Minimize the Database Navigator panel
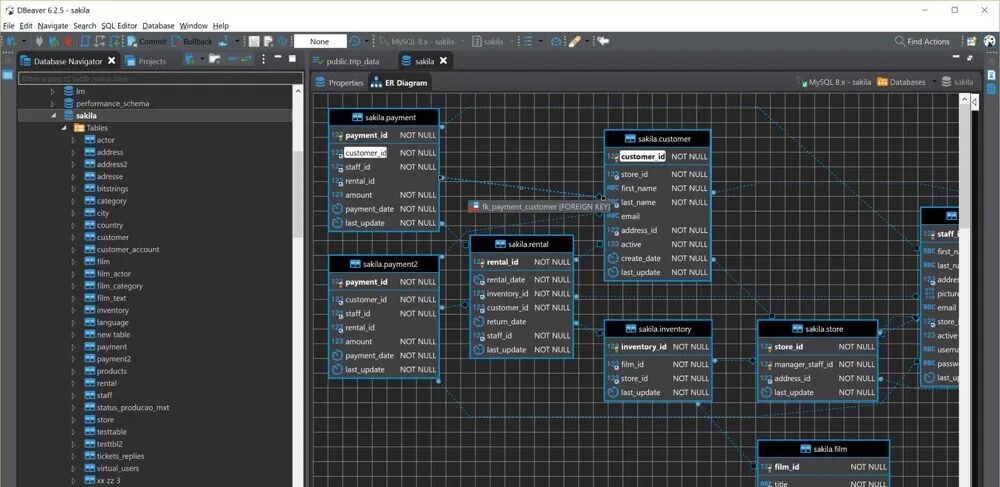 tap(278, 58)
